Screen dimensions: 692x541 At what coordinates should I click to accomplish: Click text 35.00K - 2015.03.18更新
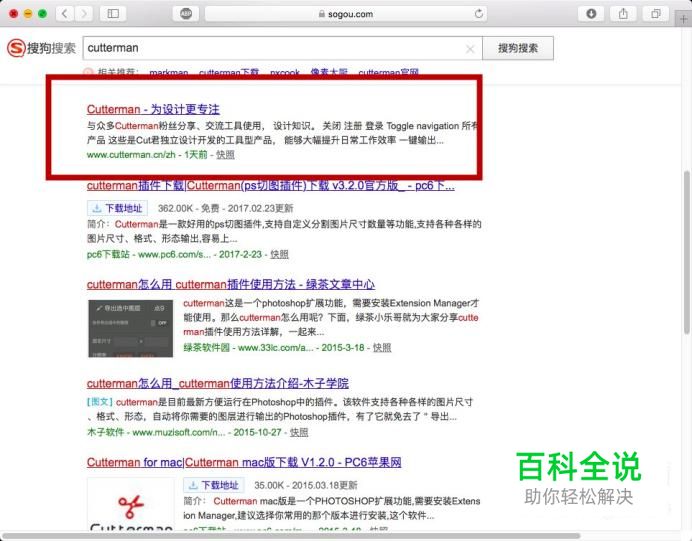tap(305, 485)
